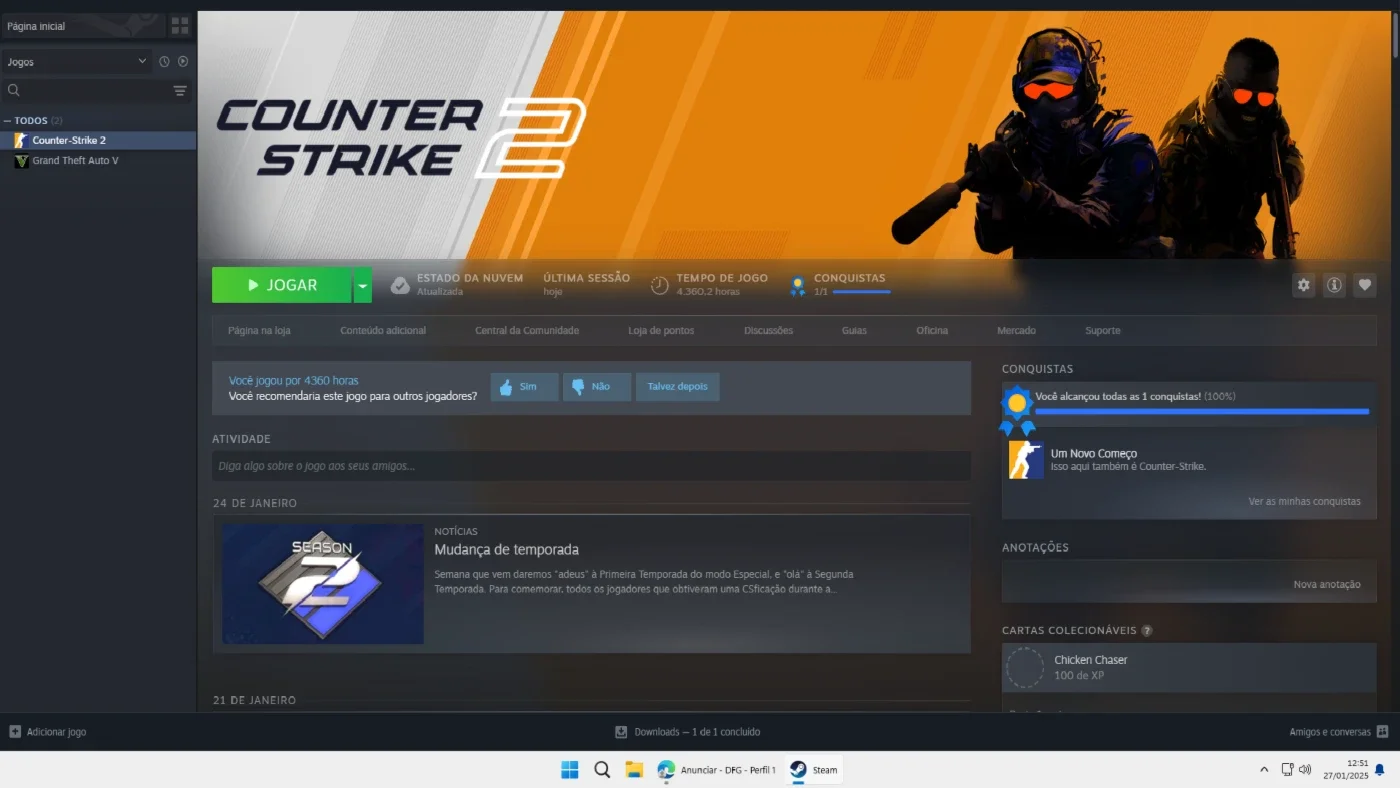
Task: Click the trading cards help question icon
Action: tap(1147, 631)
